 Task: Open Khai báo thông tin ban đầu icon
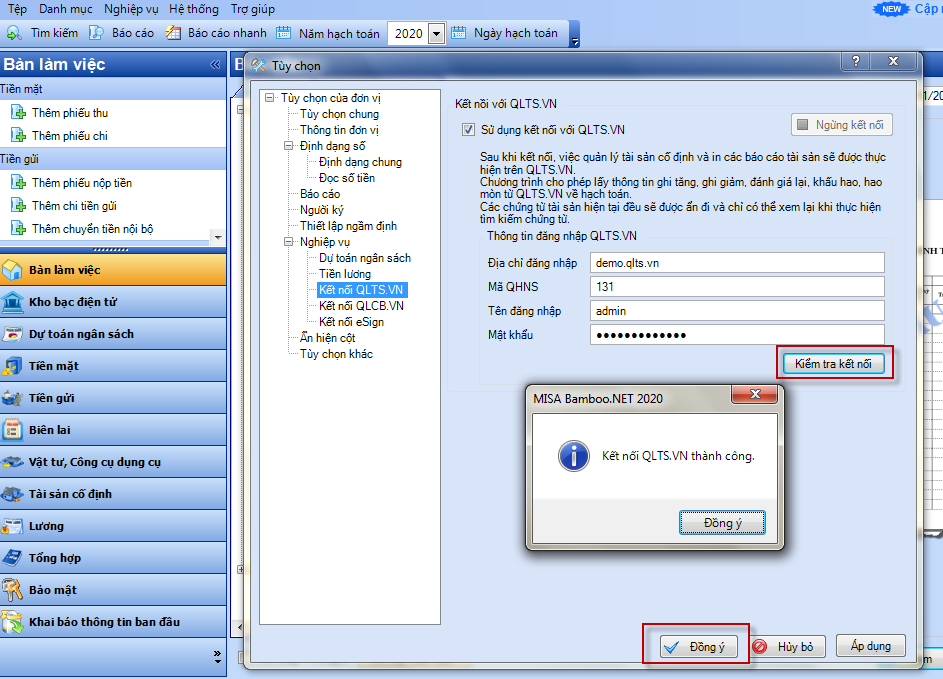point(12,622)
